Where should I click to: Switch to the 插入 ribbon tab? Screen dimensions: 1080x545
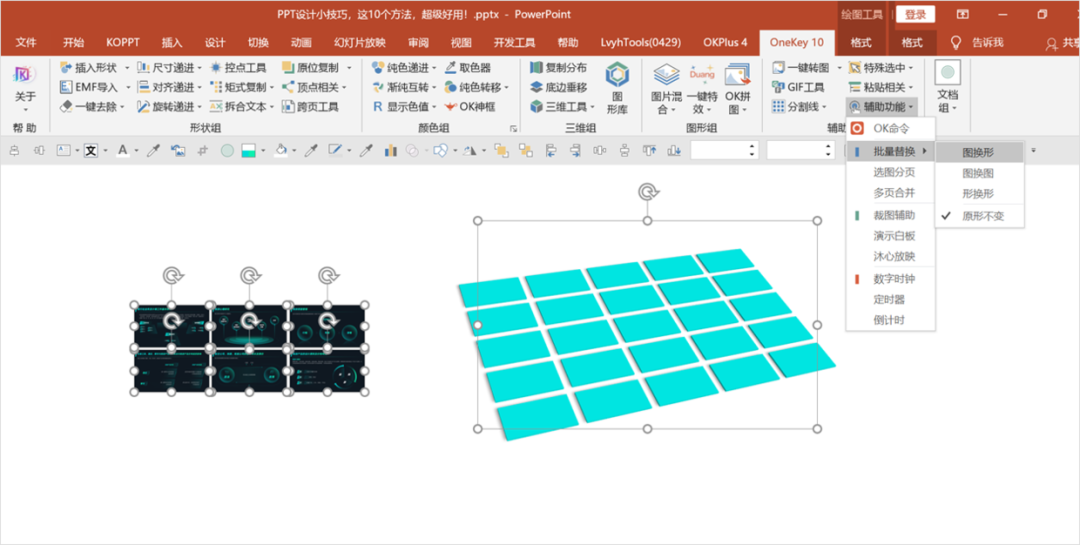coord(172,43)
